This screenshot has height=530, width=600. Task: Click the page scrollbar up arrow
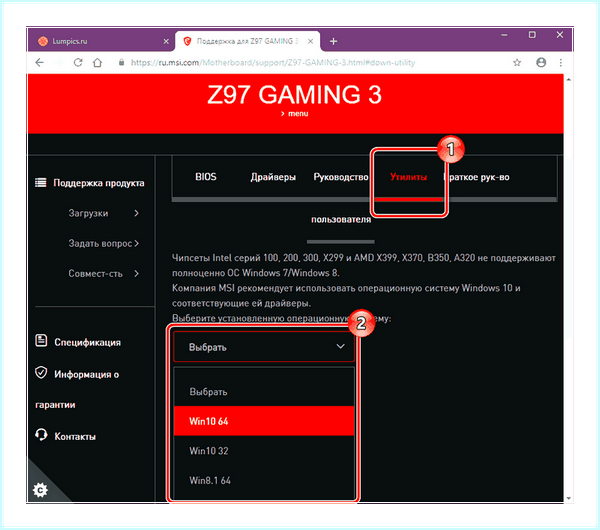(x=569, y=80)
